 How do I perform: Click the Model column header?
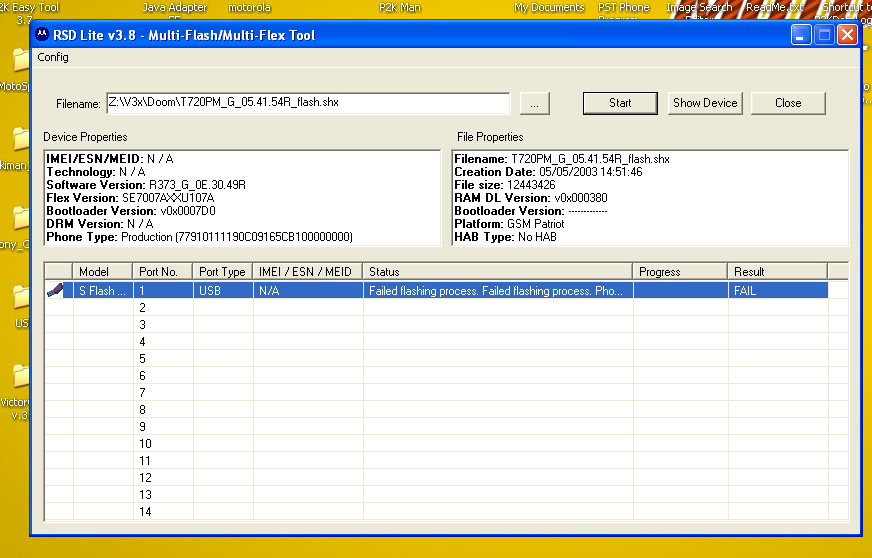point(102,271)
